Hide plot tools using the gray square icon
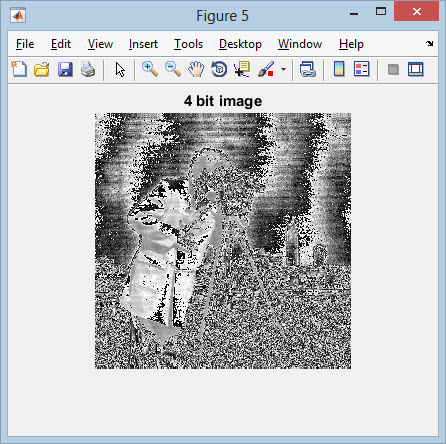This screenshot has height=444, width=446. point(393,69)
